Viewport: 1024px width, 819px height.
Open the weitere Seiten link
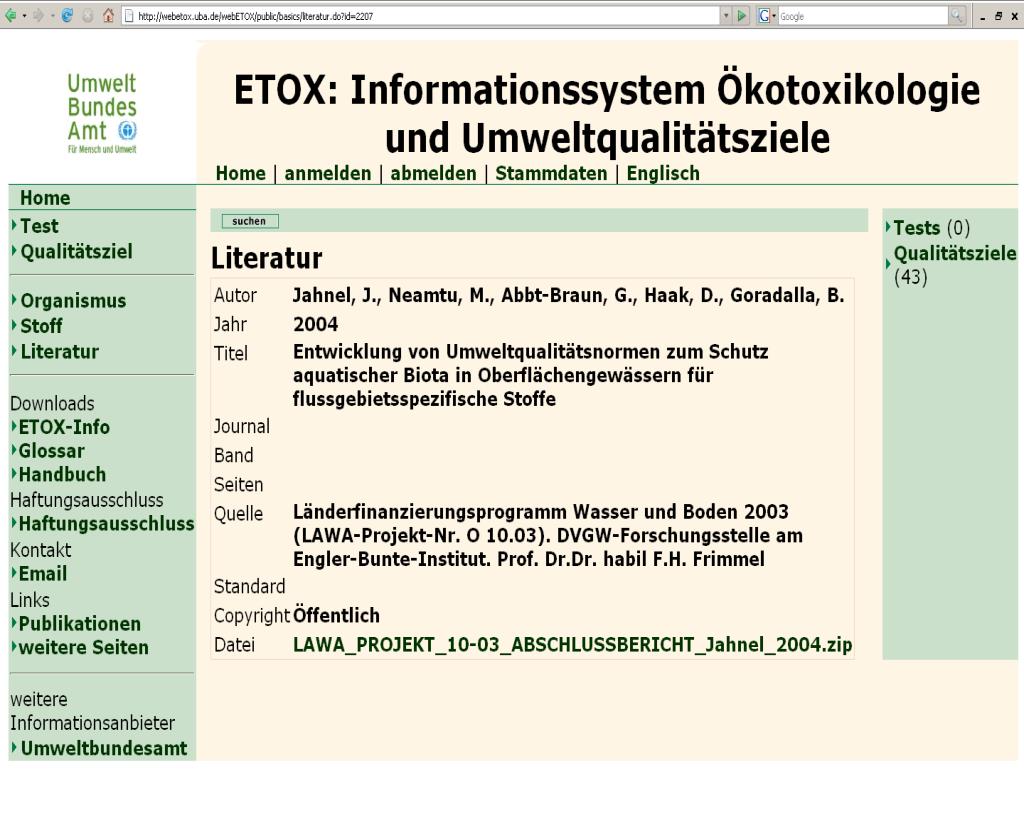(84, 647)
